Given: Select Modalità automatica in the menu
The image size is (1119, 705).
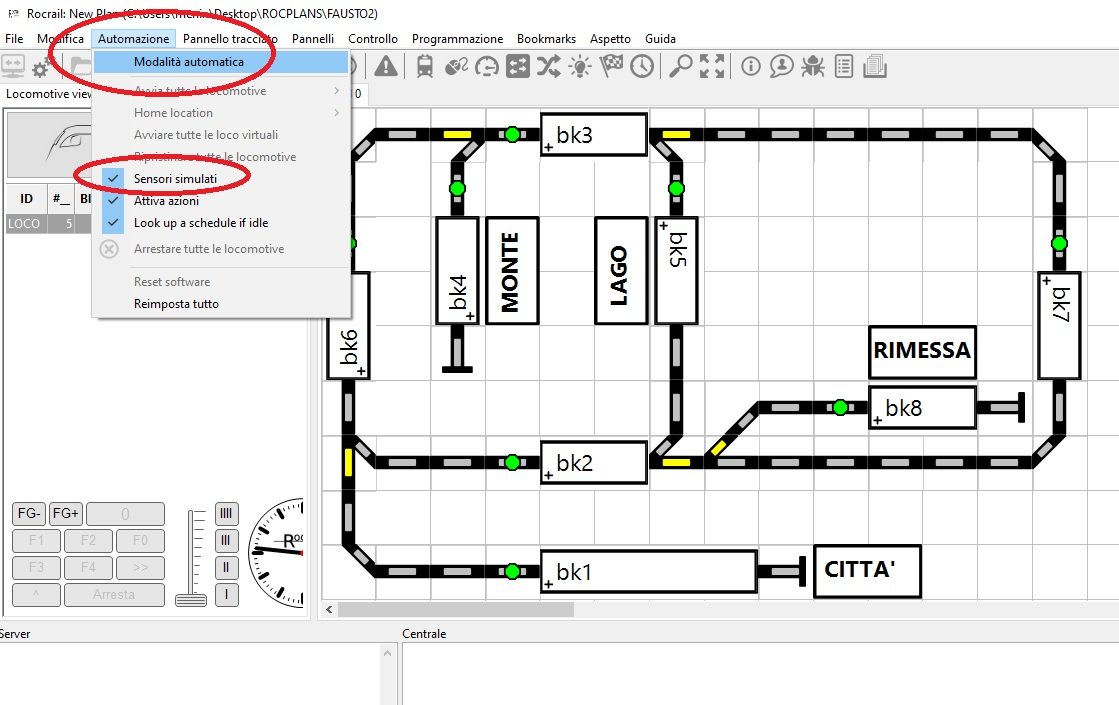Looking at the screenshot, I should click(x=188, y=62).
